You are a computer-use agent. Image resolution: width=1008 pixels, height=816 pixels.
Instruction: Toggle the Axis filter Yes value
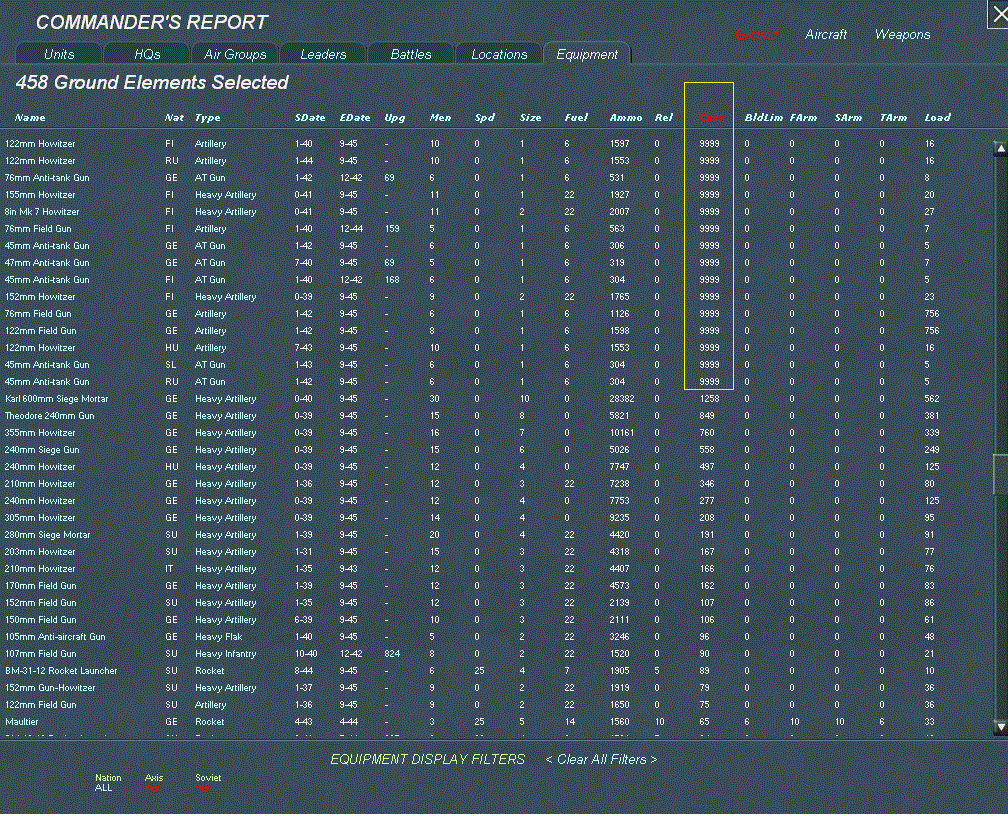coord(152,788)
